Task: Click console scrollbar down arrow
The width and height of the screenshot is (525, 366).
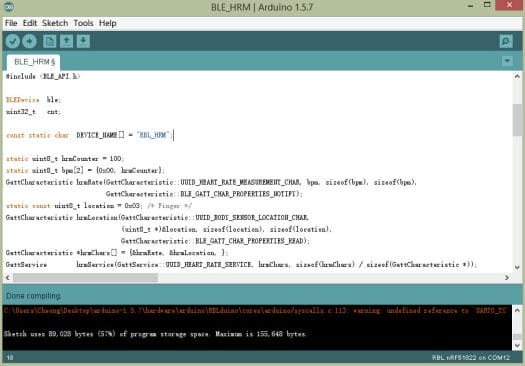Action: coord(517,345)
